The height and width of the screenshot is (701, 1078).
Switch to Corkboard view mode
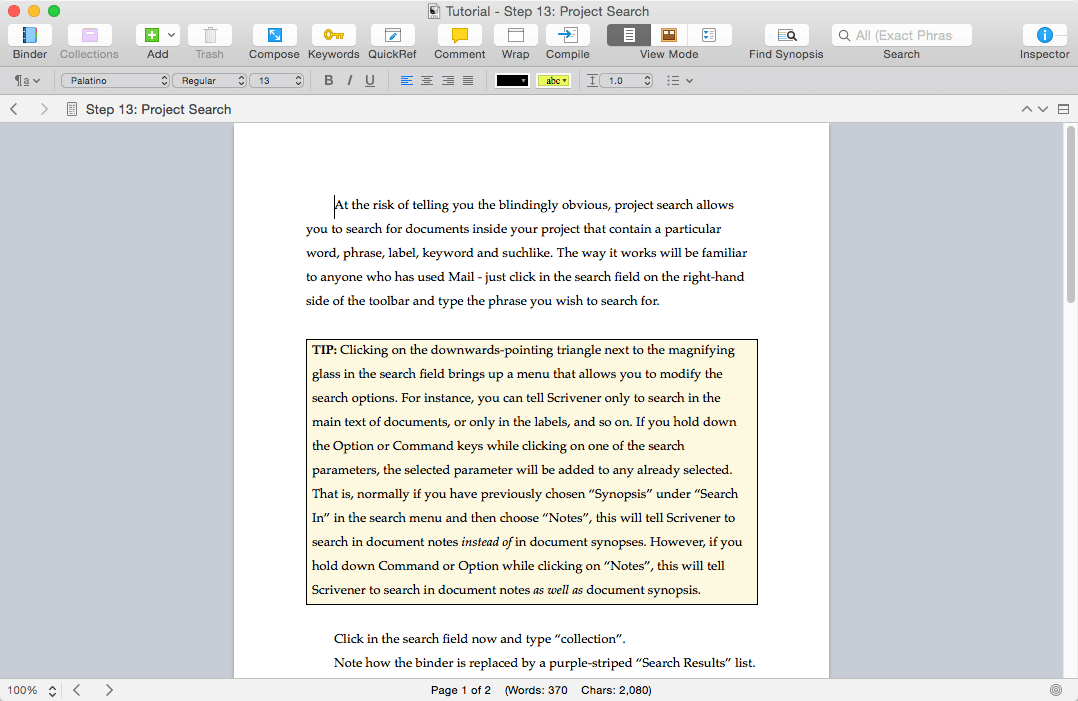669,35
